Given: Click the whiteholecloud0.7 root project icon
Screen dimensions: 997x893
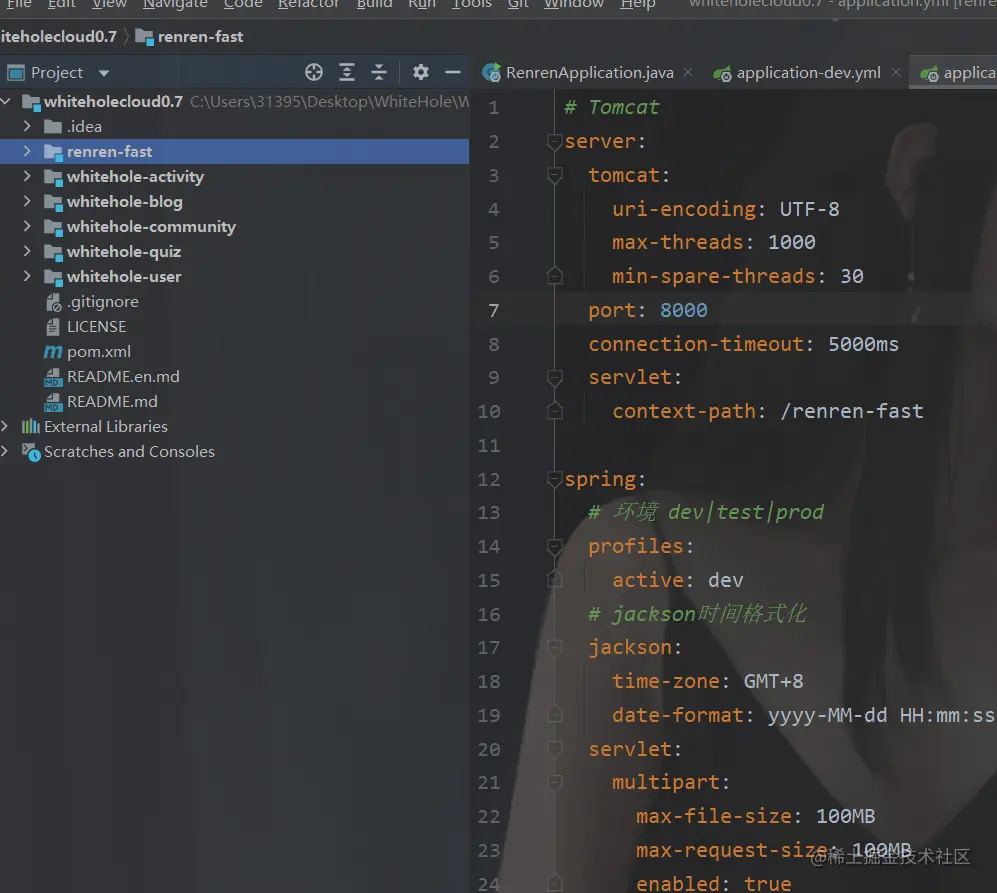Looking at the screenshot, I should 31,102.
